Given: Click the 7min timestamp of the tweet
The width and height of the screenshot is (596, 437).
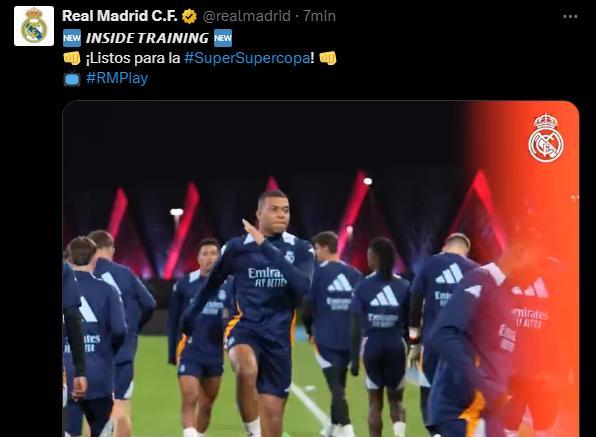Looking at the screenshot, I should click(319, 16).
